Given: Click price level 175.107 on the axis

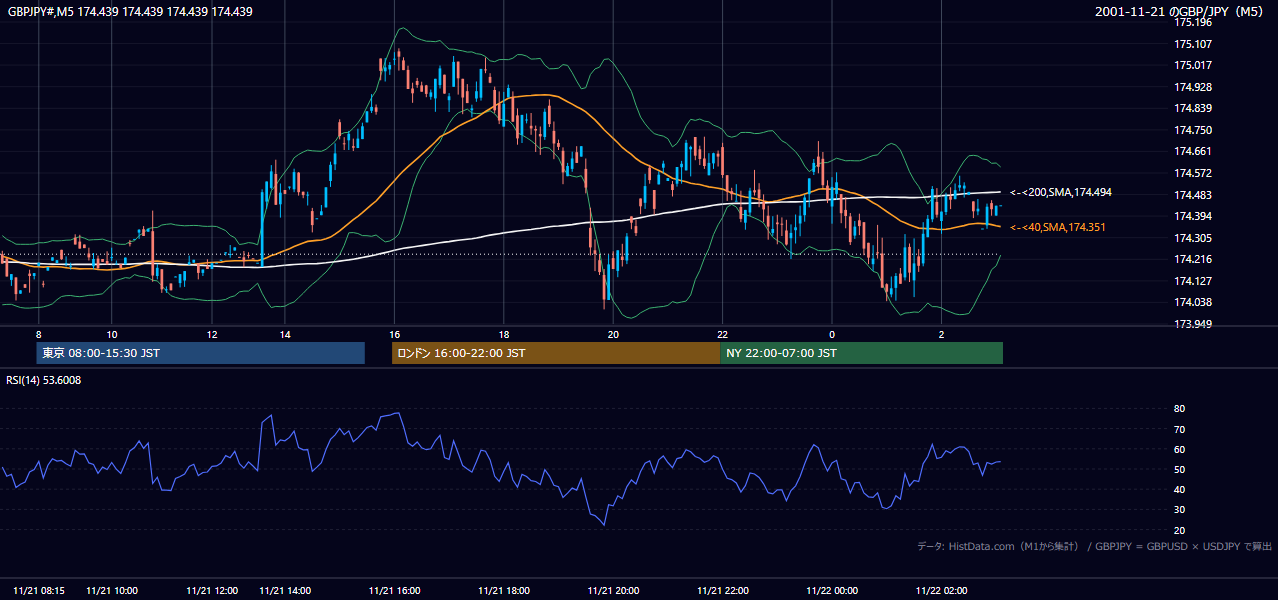Looking at the screenshot, I should 1193,44.
